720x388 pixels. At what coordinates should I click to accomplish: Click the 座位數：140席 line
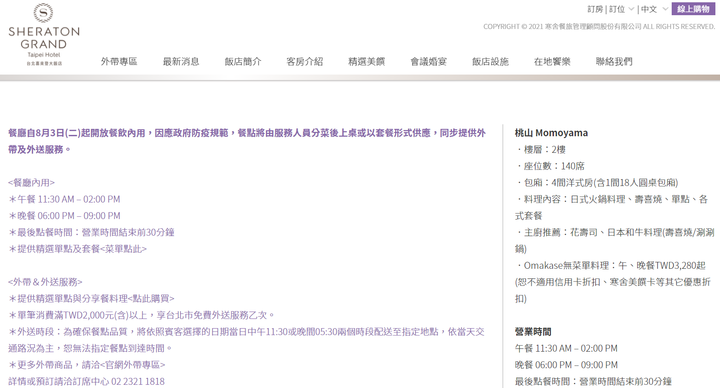click(550, 166)
